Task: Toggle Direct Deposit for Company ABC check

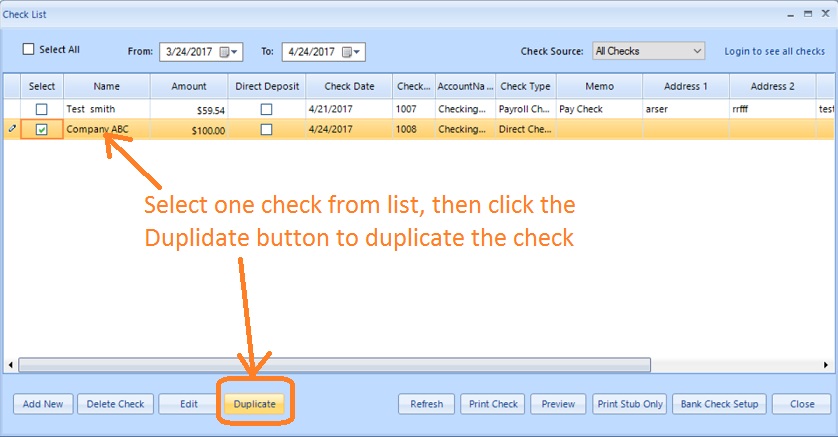Action: (266, 130)
